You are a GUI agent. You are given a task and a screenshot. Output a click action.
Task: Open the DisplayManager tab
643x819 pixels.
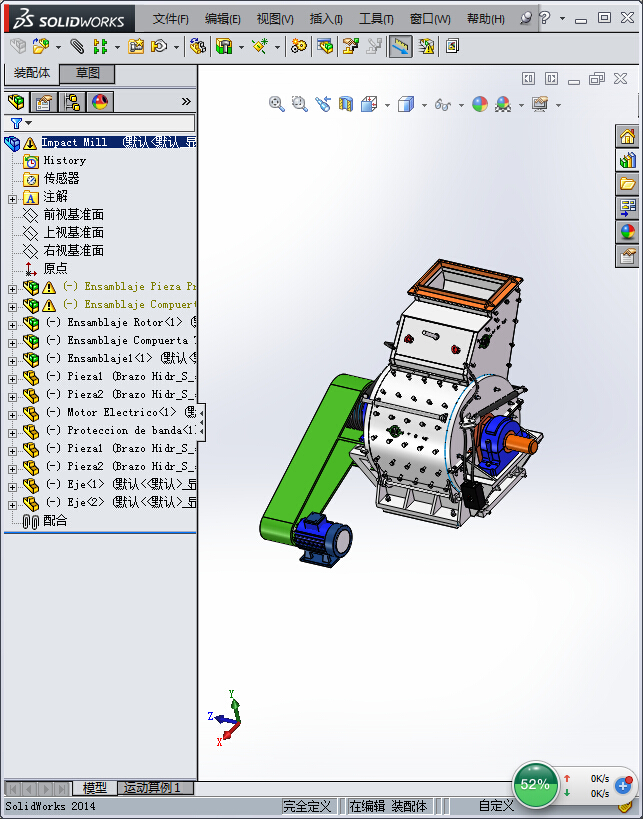coord(100,101)
